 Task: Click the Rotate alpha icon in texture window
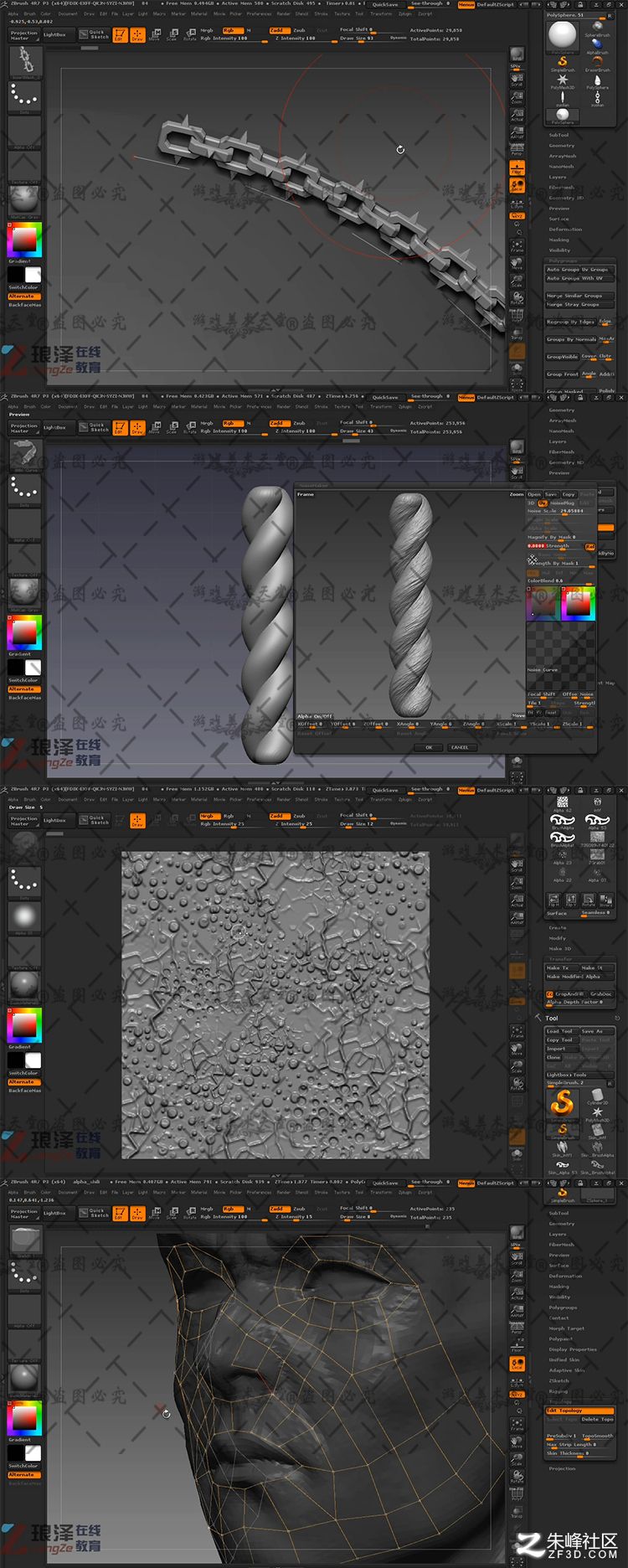(589, 901)
